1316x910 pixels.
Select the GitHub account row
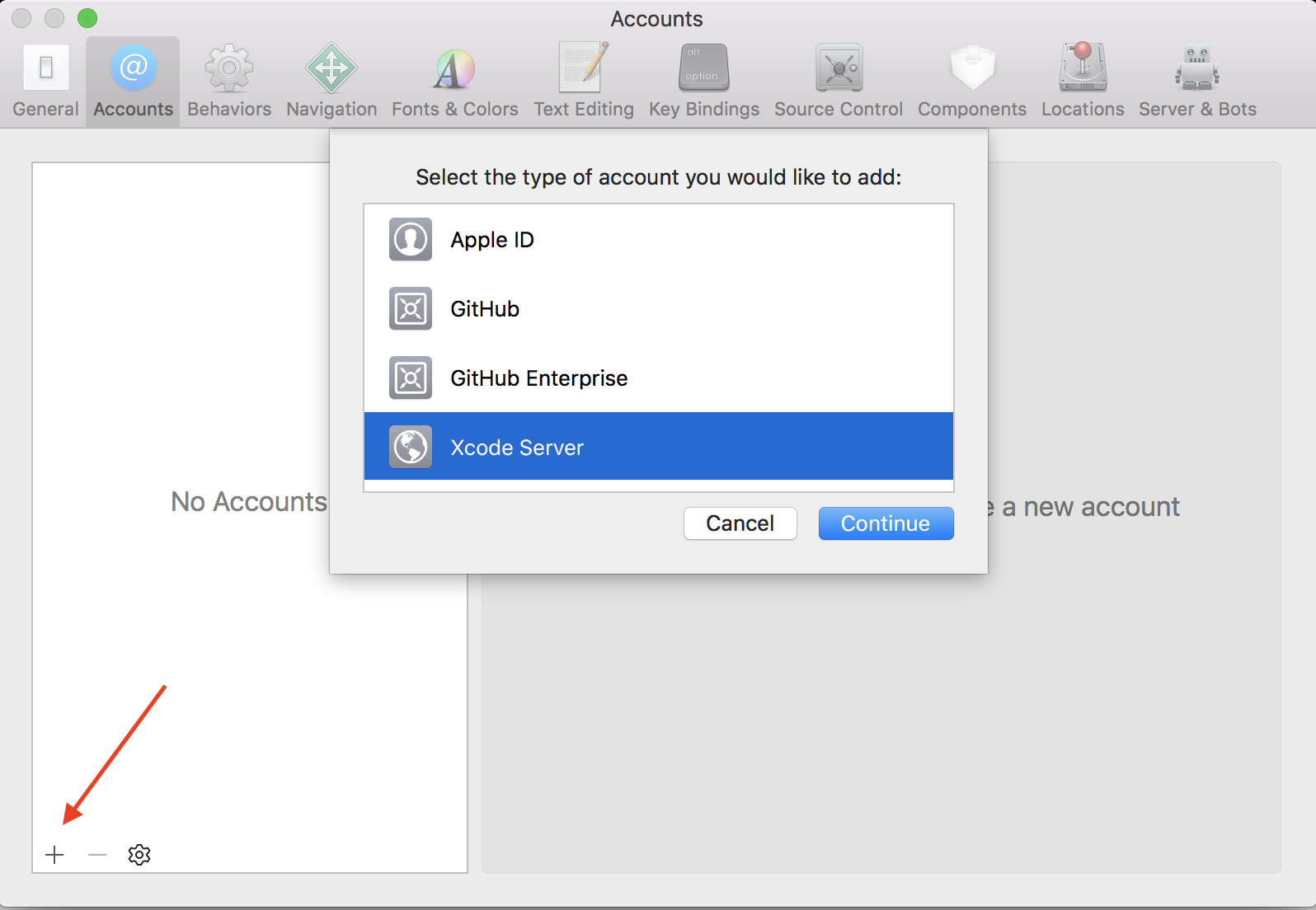(x=659, y=309)
